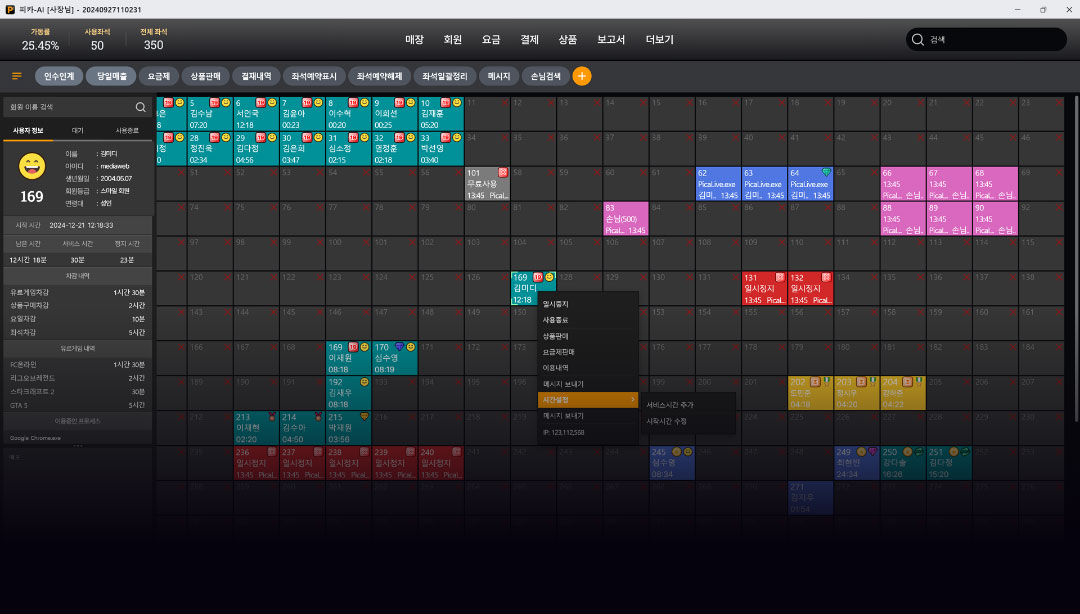This screenshot has width=1080, height=614.
Task: Switch to the 대기 tab
Action: pos(77,131)
